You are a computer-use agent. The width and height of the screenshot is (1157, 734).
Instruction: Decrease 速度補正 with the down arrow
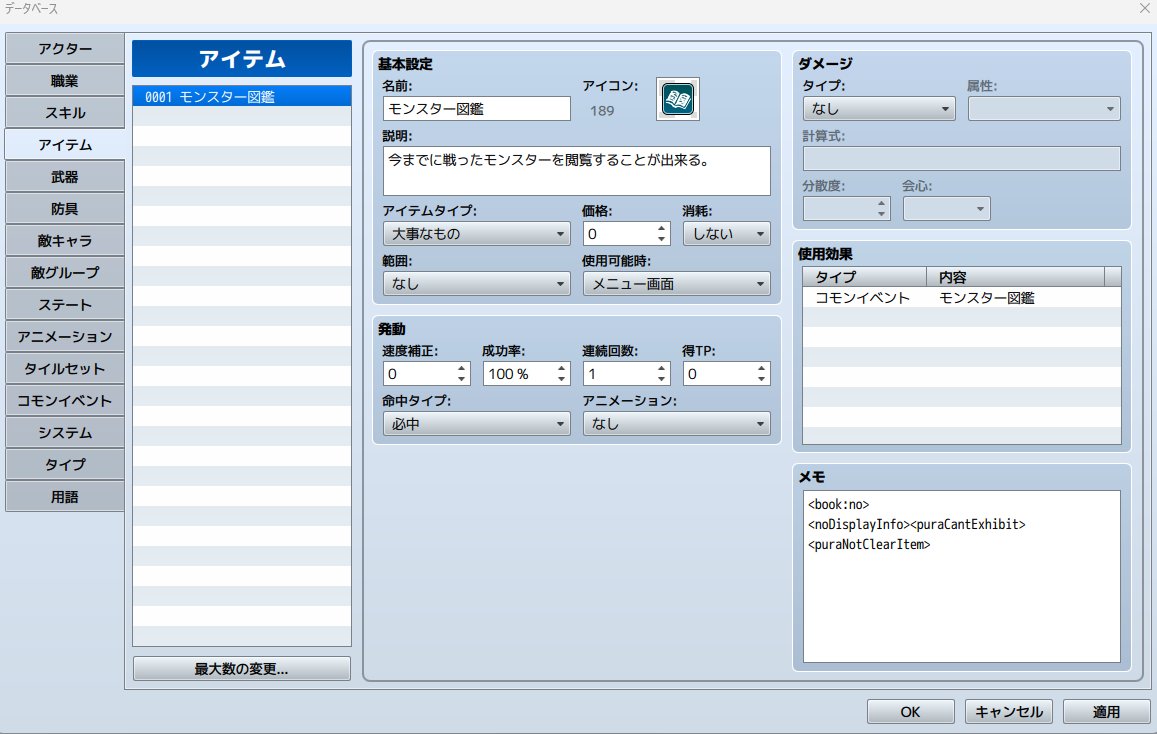[x=462, y=379]
